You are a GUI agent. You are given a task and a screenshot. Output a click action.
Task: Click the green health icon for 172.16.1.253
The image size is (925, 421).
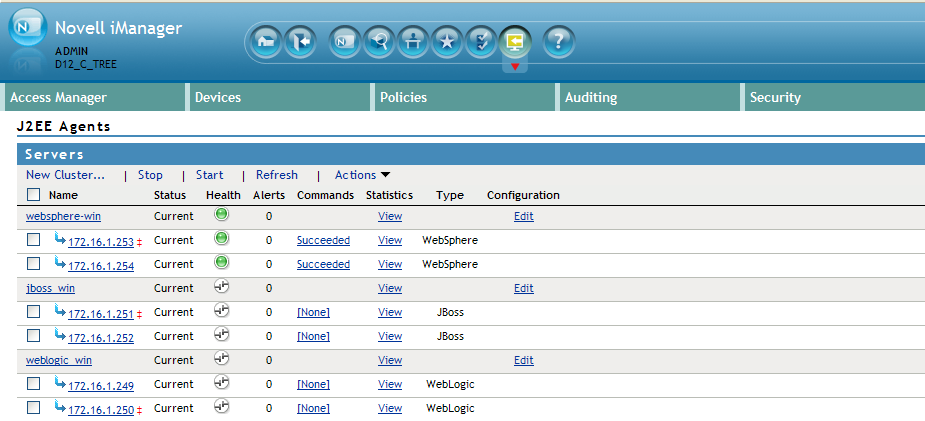click(x=221, y=239)
